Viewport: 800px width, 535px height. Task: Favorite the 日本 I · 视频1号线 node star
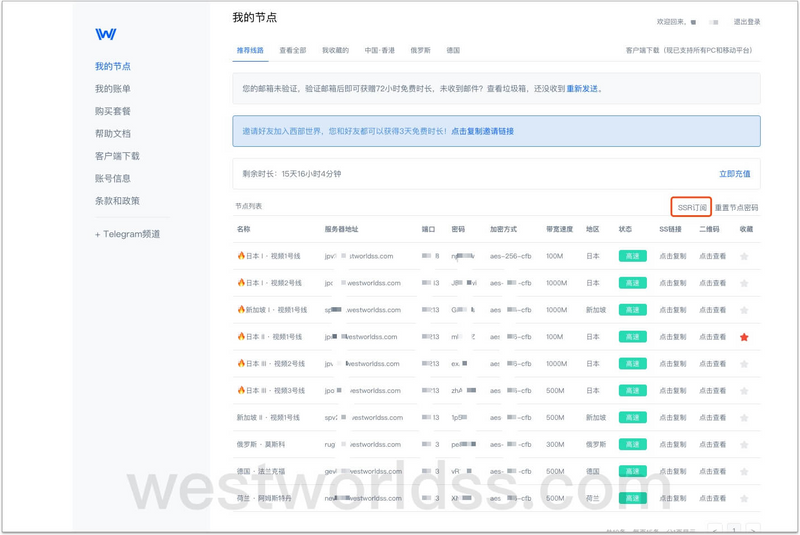point(744,256)
